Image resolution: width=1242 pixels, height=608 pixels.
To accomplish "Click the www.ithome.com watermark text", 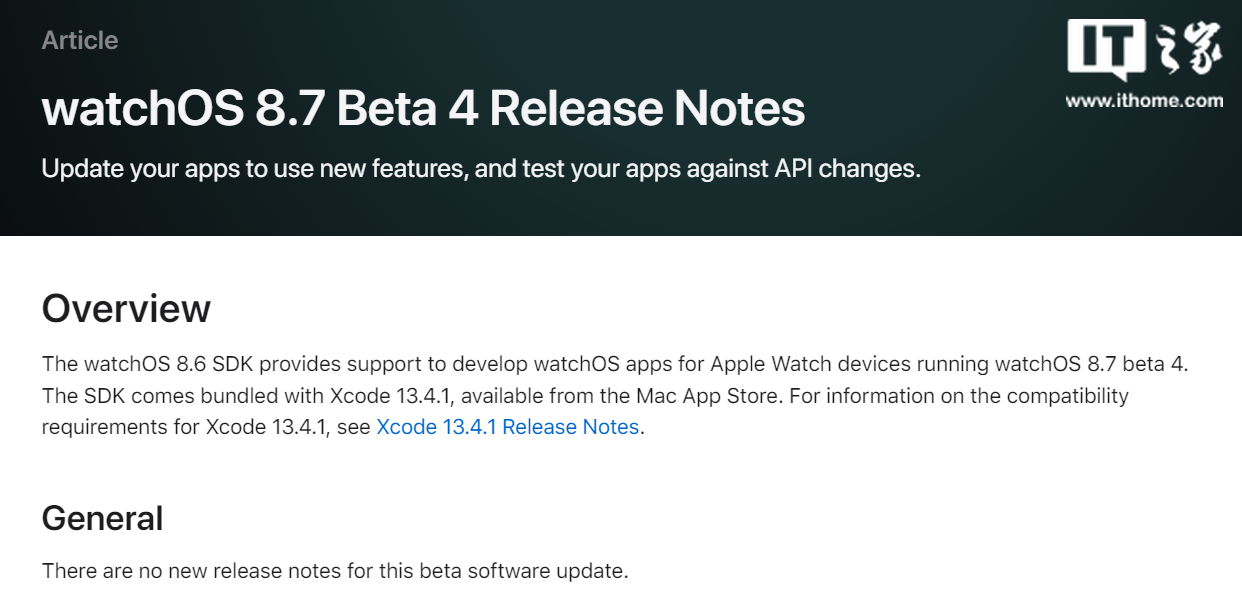I will point(1144,100).
